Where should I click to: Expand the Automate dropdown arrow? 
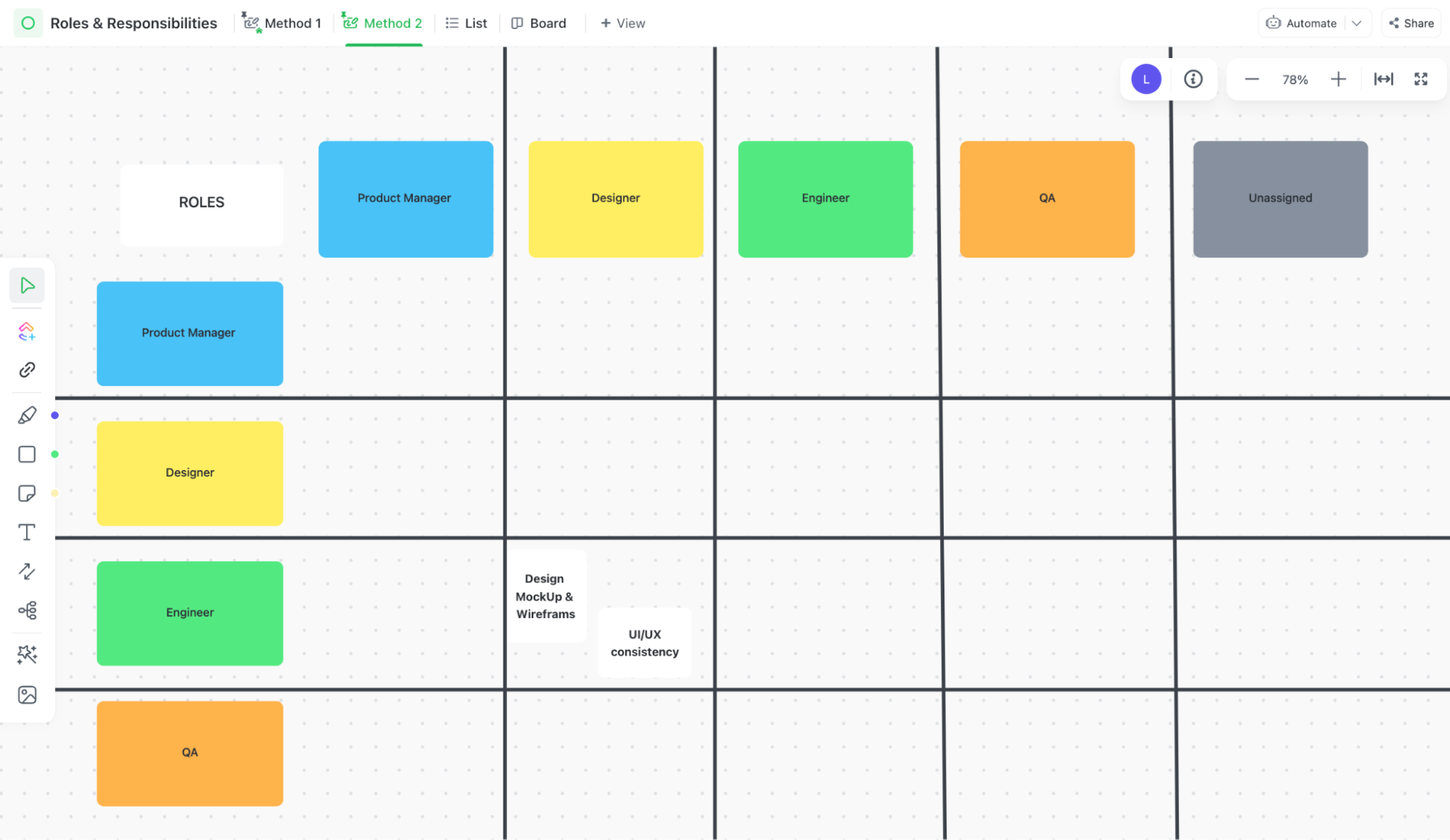(x=1356, y=23)
